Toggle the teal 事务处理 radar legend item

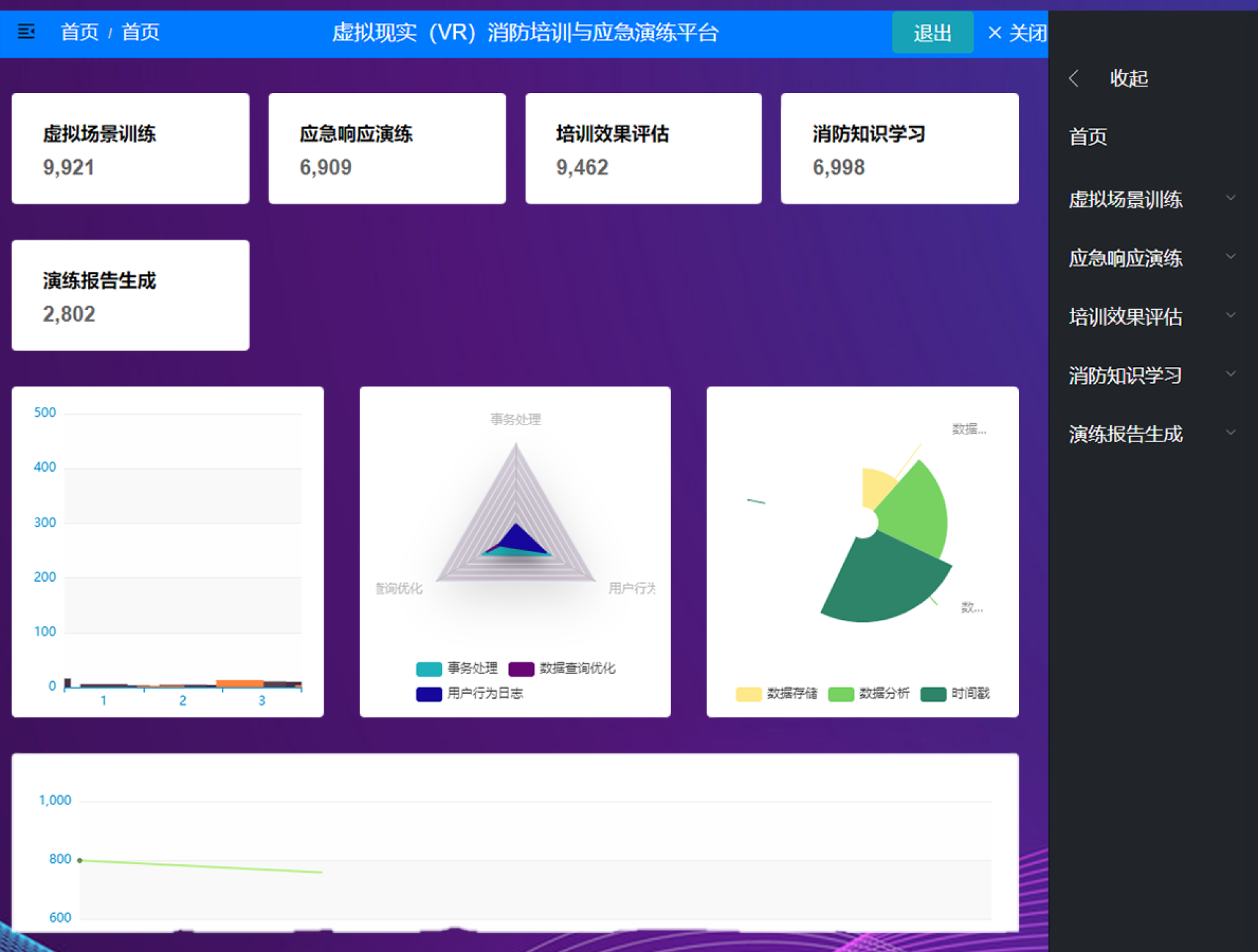click(429, 669)
